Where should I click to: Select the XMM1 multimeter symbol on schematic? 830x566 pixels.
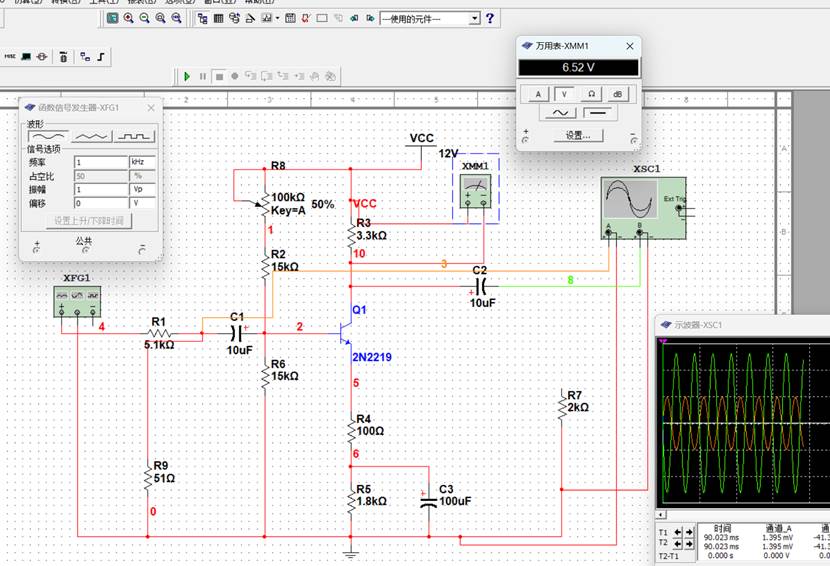tap(475, 191)
